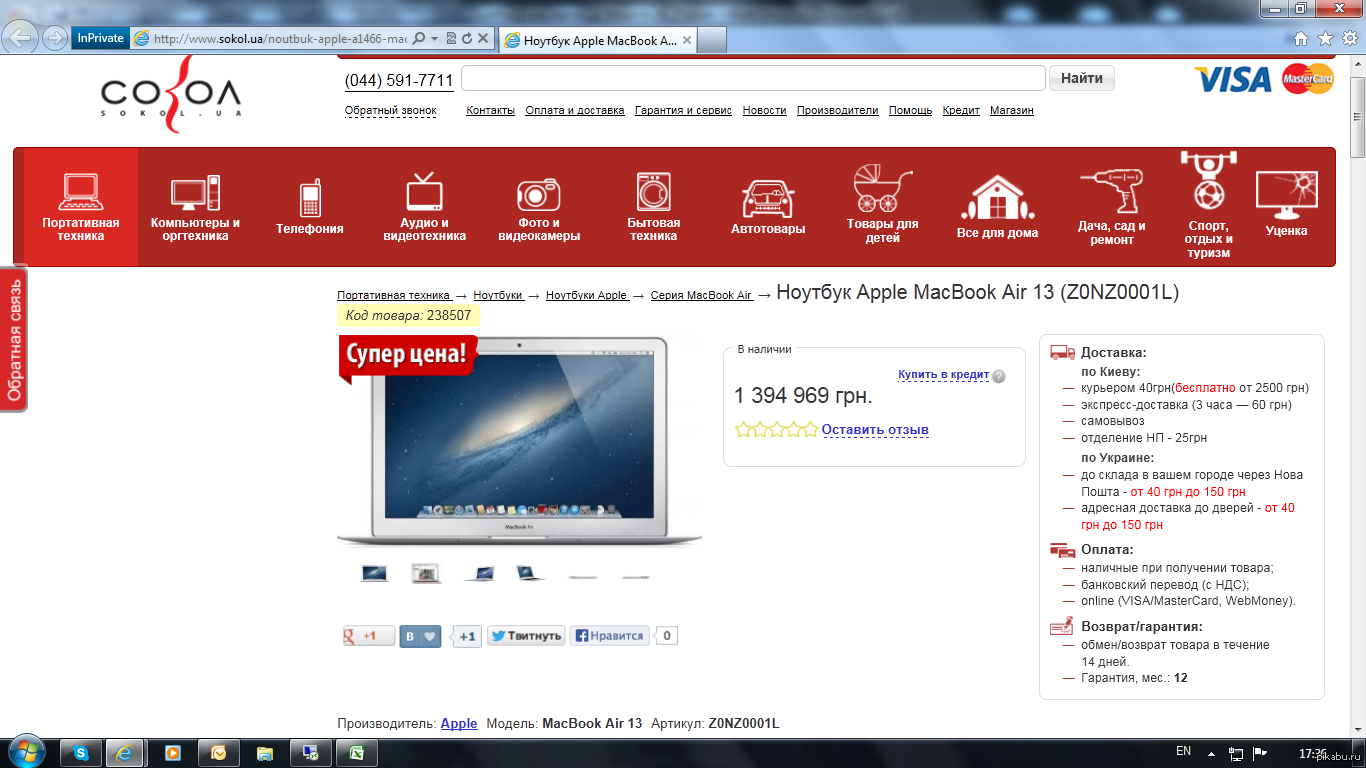Viewport: 1366px width, 768px height.
Task: Open the Favorites star icon
Action: pyautogui.click(x=1325, y=38)
